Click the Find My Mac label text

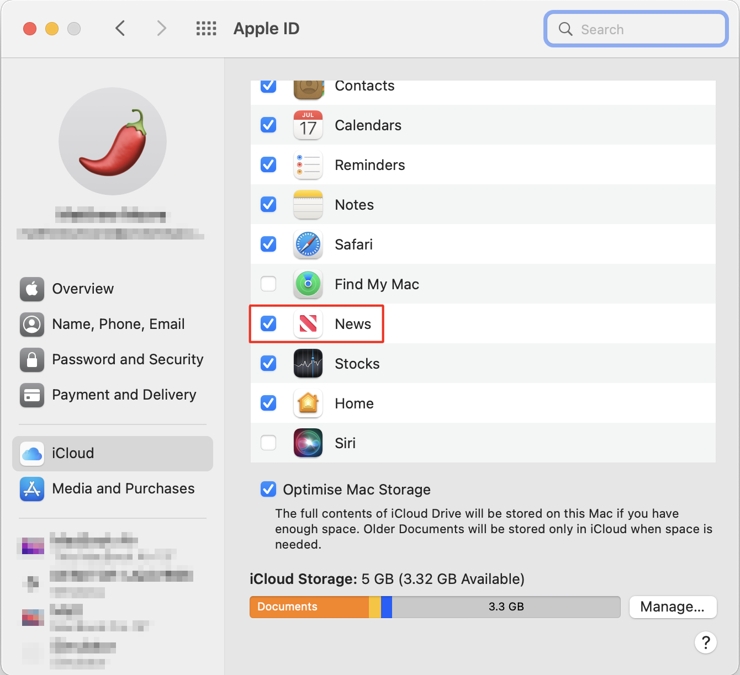click(377, 284)
